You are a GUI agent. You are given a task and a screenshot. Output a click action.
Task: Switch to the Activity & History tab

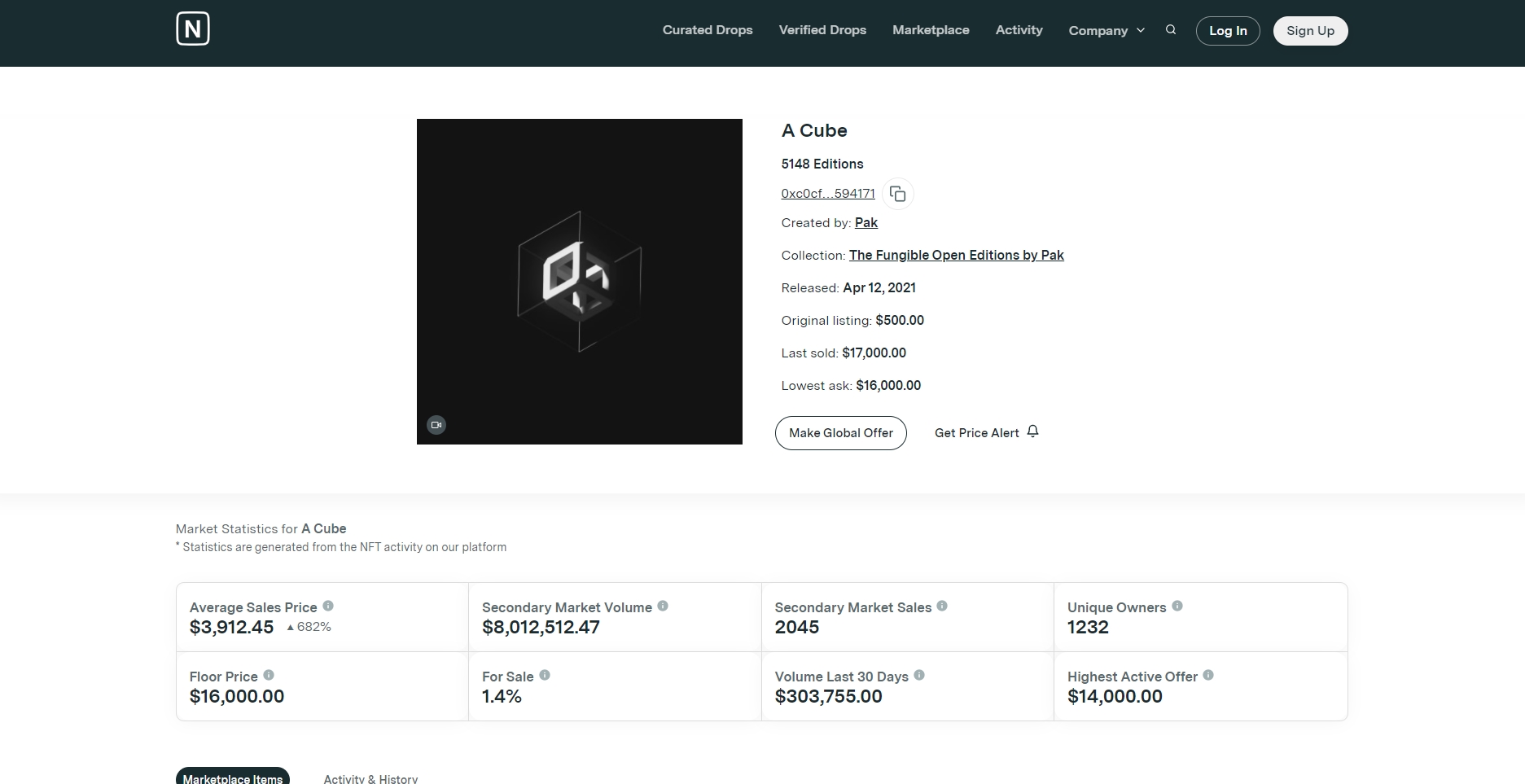[x=370, y=778]
